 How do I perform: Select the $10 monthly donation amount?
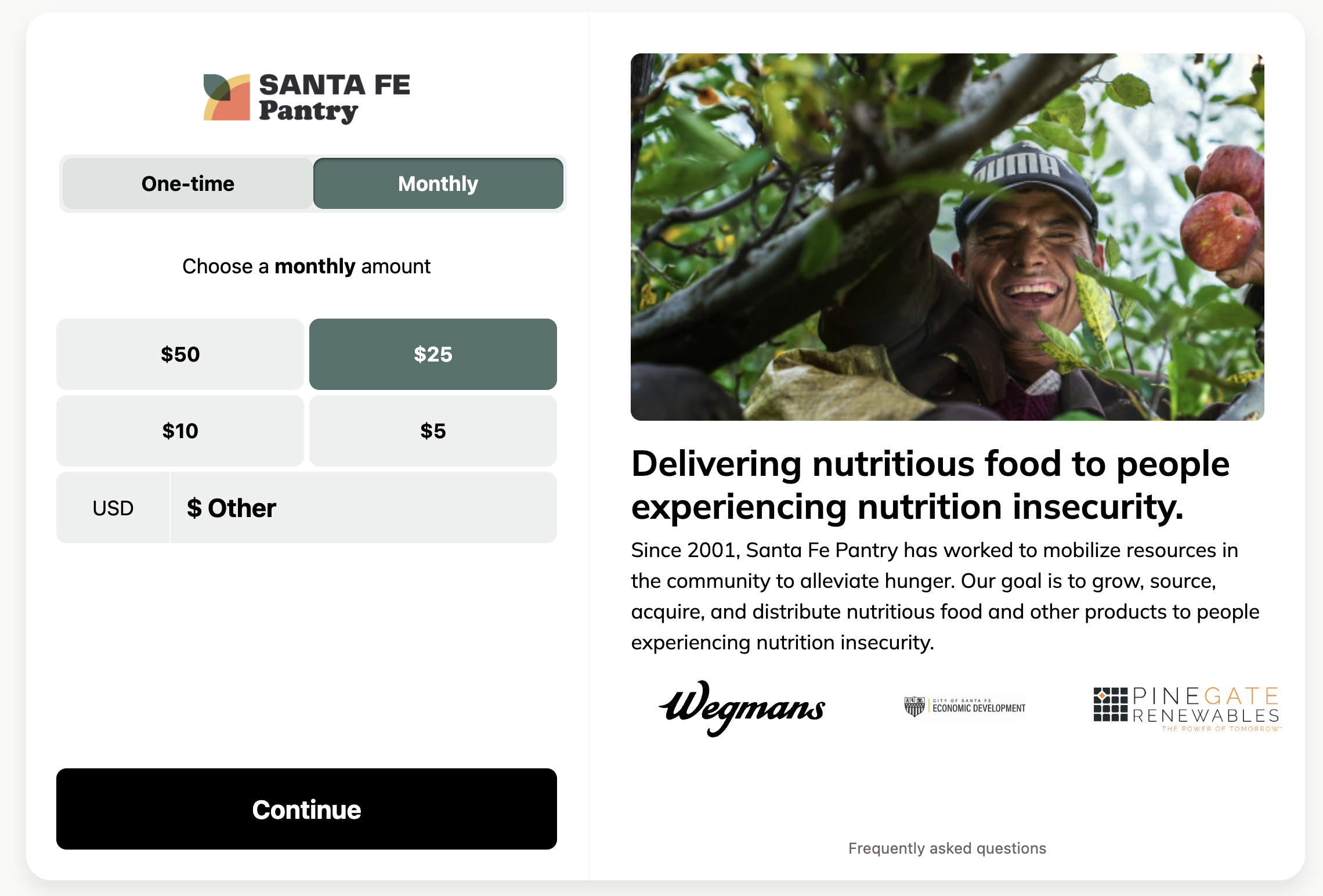click(x=180, y=430)
